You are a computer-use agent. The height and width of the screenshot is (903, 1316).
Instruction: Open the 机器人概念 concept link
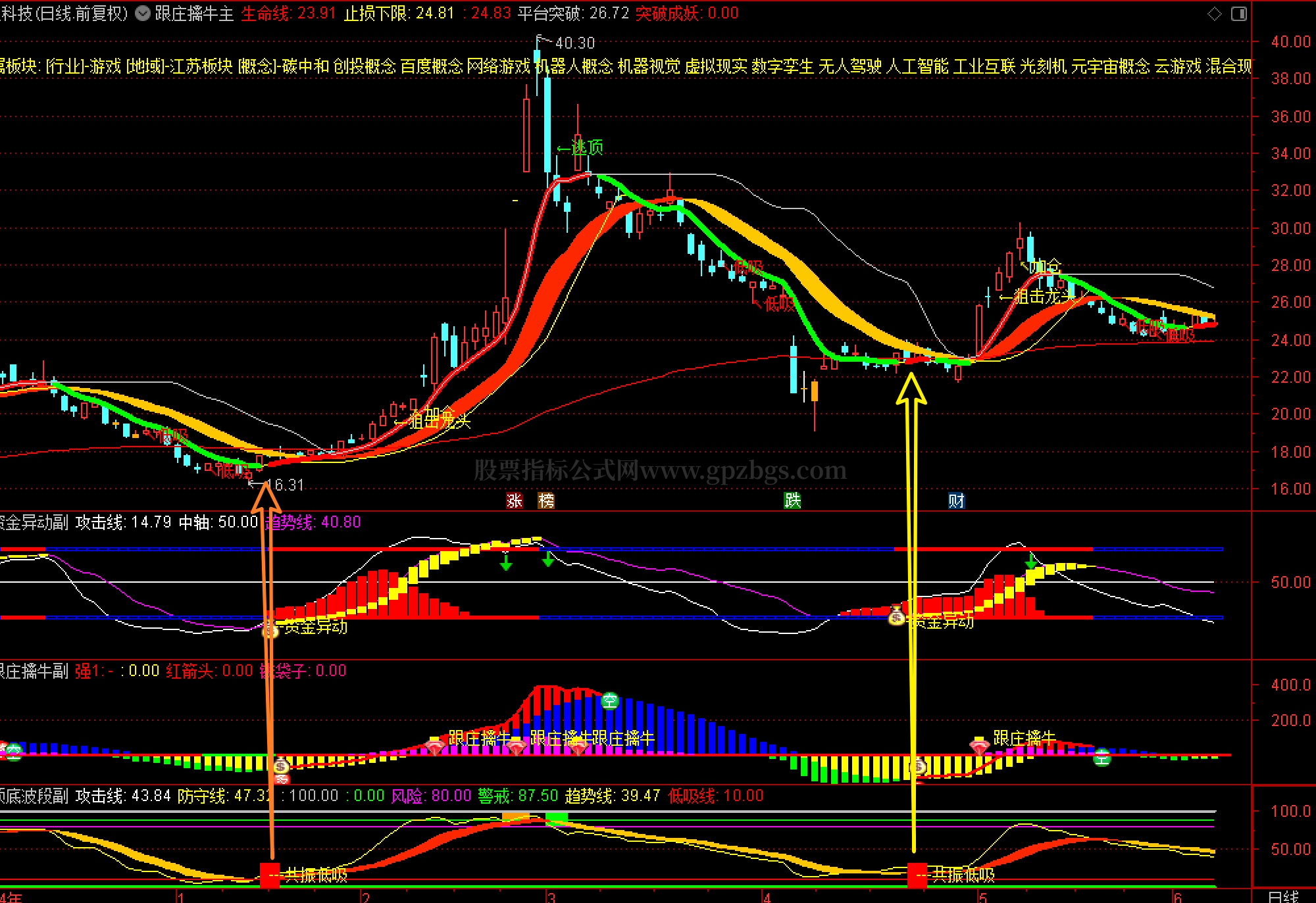click(x=573, y=66)
